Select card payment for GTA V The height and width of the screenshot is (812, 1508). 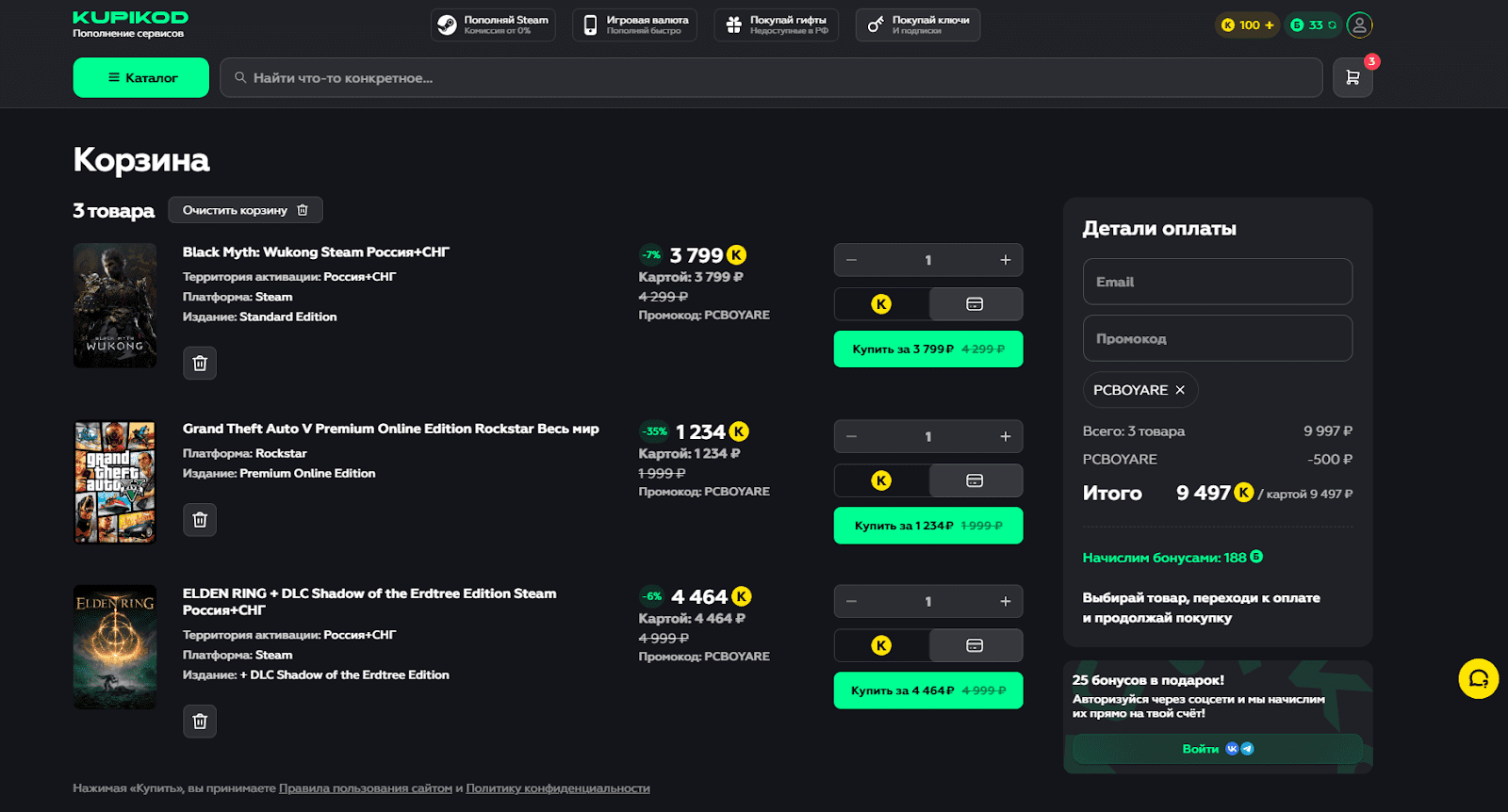tap(975, 480)
